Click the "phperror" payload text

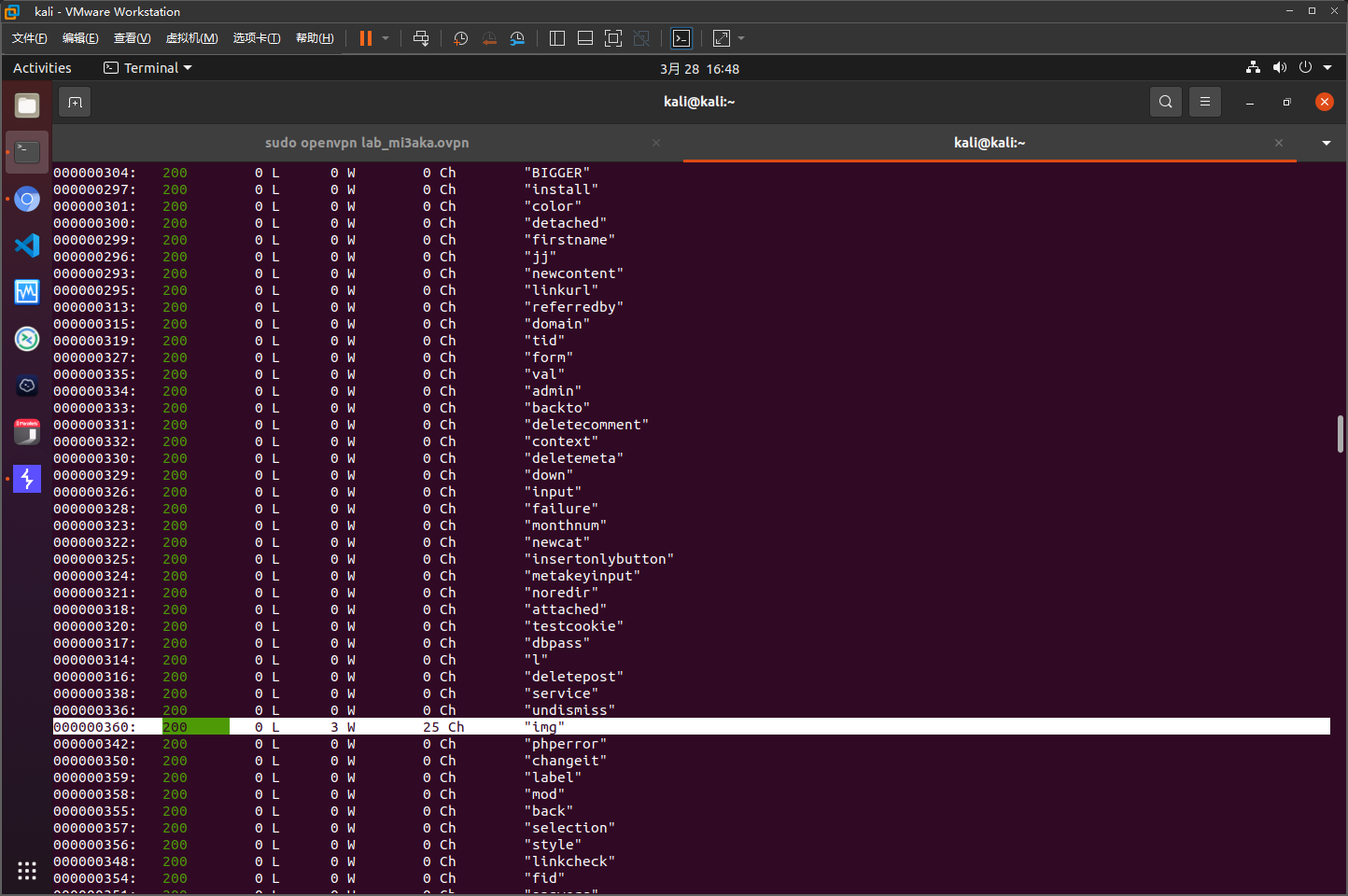(566, 744)
